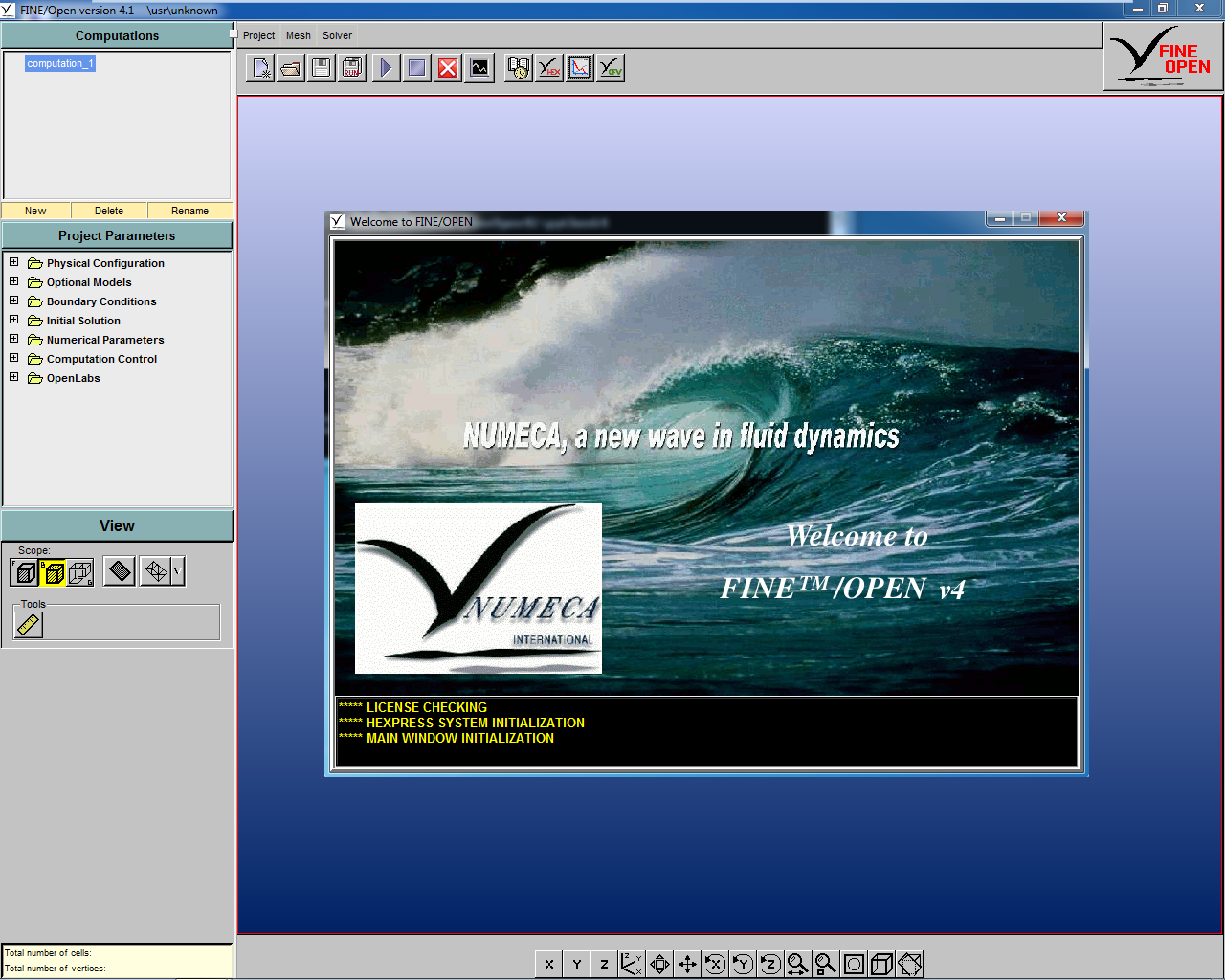Image resolution: width=1225 pixels, height=980 pixels.
Task: Expand the Computation Control folder
Action: point(13,358)
